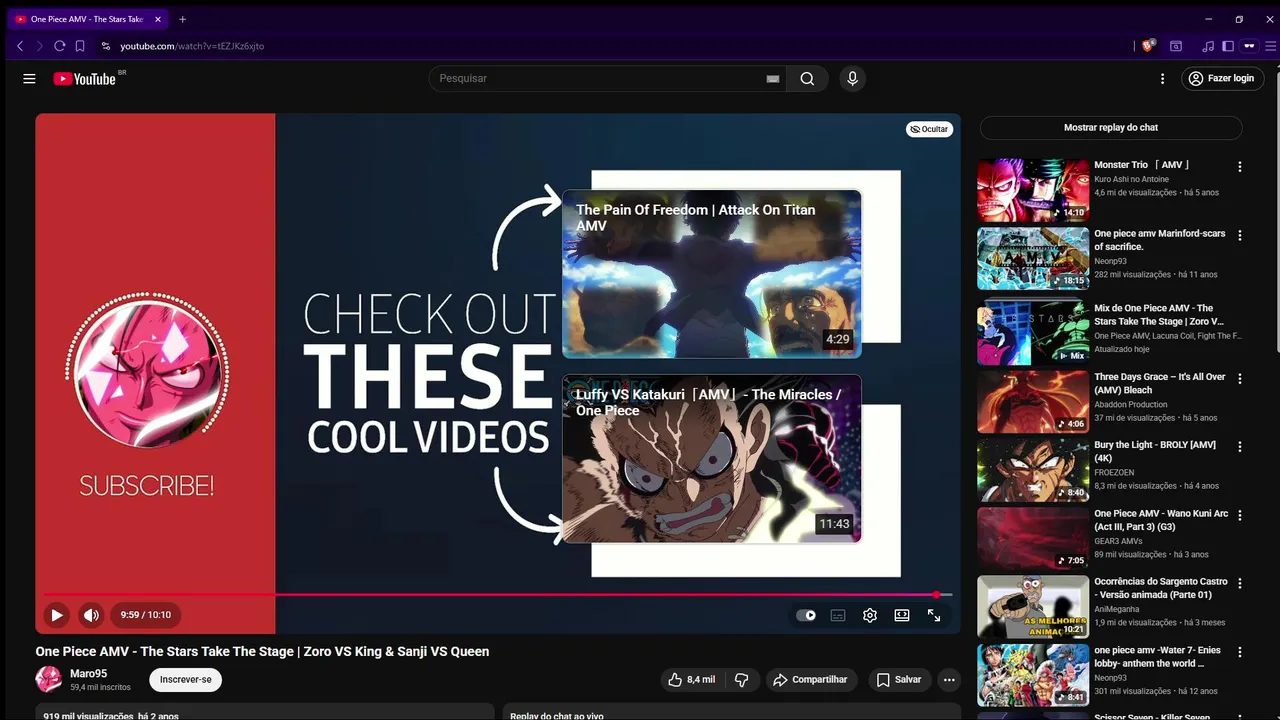Image resolution: width=1280 pixels, height=720 pixels.
Task: Click the AniMeganha channel name
Action: point(1117,609)
